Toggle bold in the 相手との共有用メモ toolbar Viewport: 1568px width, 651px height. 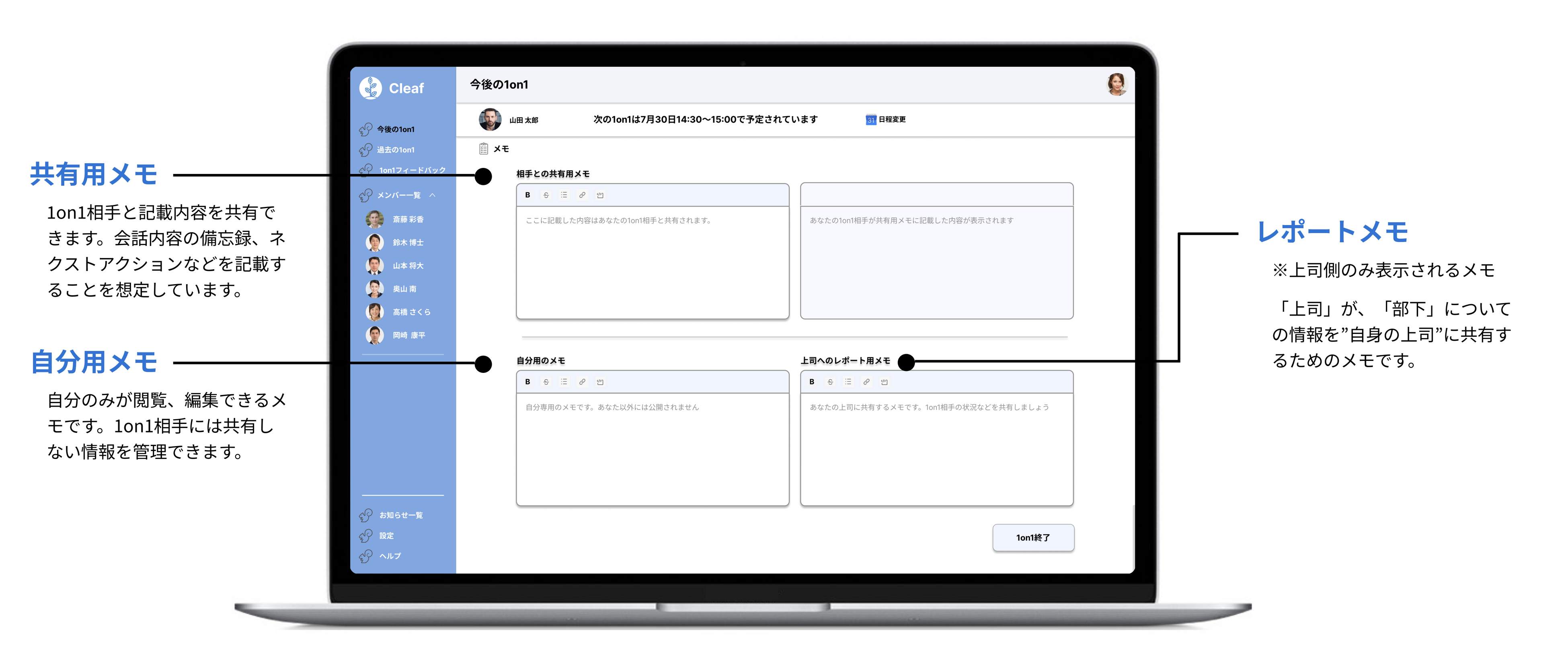[527, 195]
